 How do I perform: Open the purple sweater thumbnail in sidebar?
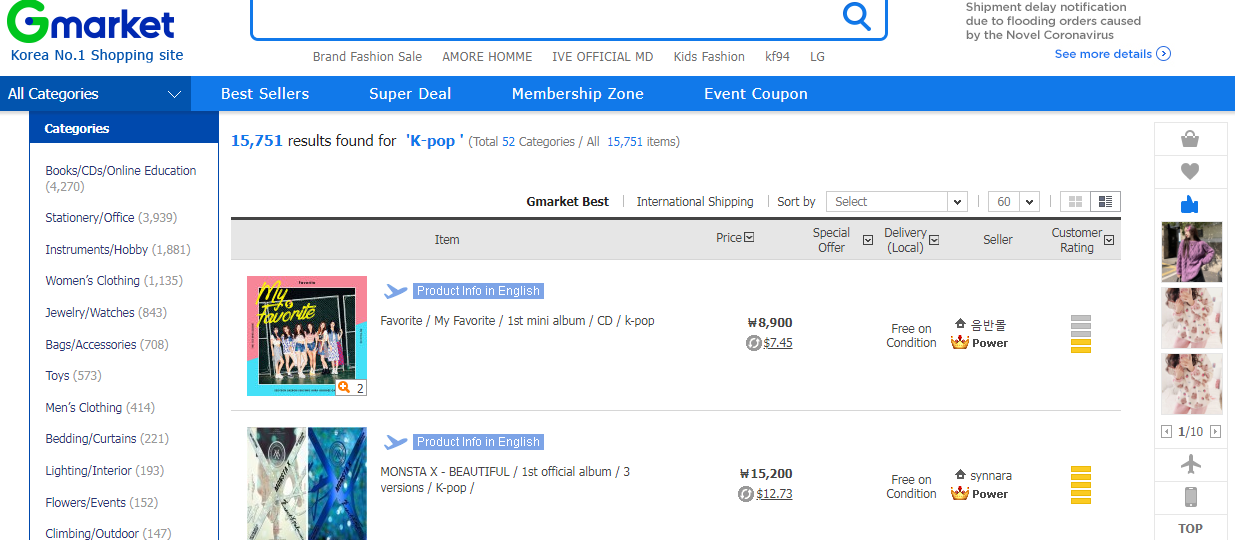pos(1191,252)
